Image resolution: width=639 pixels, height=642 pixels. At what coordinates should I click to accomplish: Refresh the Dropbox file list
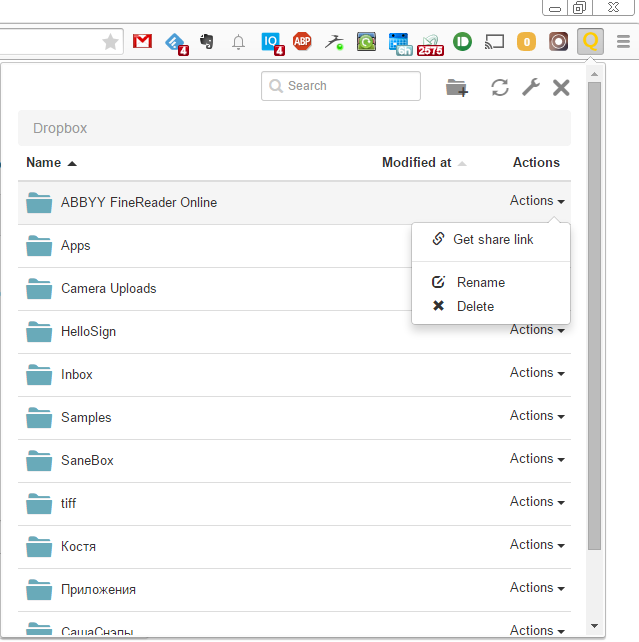500,87
